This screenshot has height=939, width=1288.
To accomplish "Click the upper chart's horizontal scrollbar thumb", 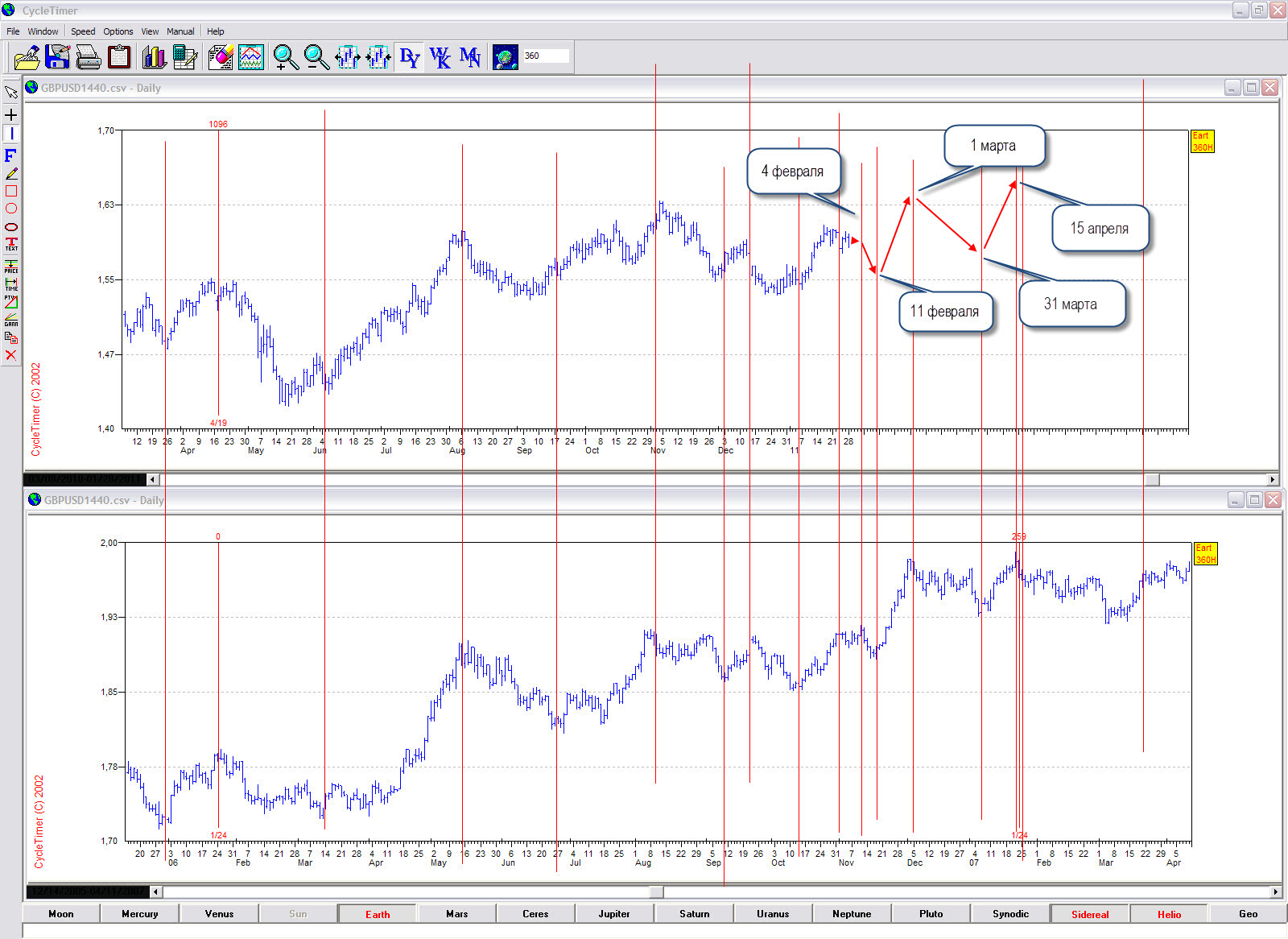I will pos(1153,480).
